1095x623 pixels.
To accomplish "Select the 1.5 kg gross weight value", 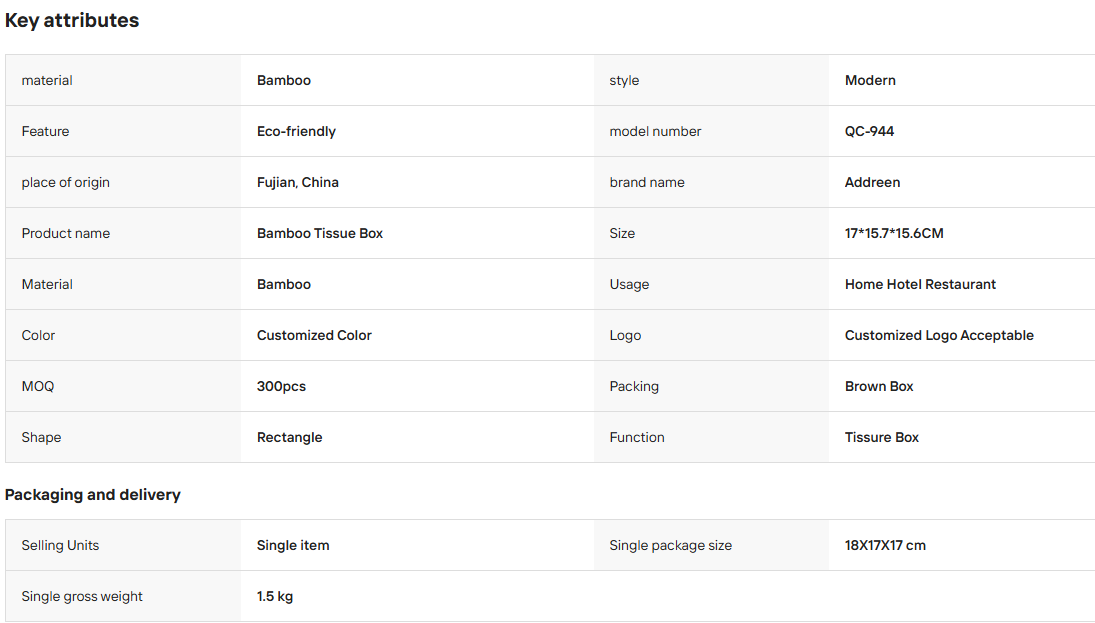I will pyautogui.click(x=275, y=596).
